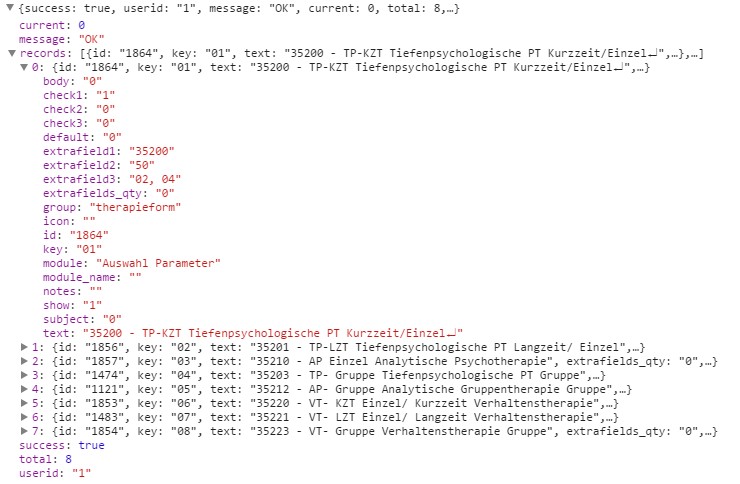Click the expanded text value of record 0
This screenshot has width=740, height=484.
[x=273, y=333]
